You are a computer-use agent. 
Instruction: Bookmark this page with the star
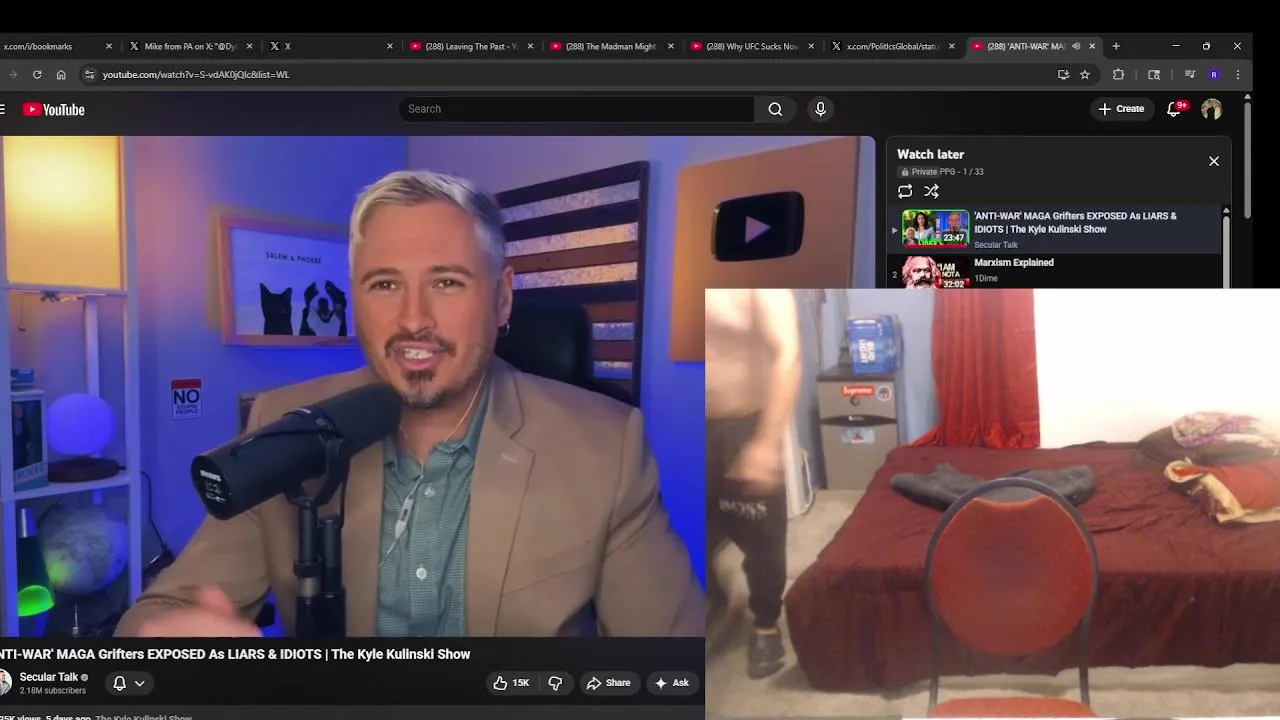(1085, 74)
